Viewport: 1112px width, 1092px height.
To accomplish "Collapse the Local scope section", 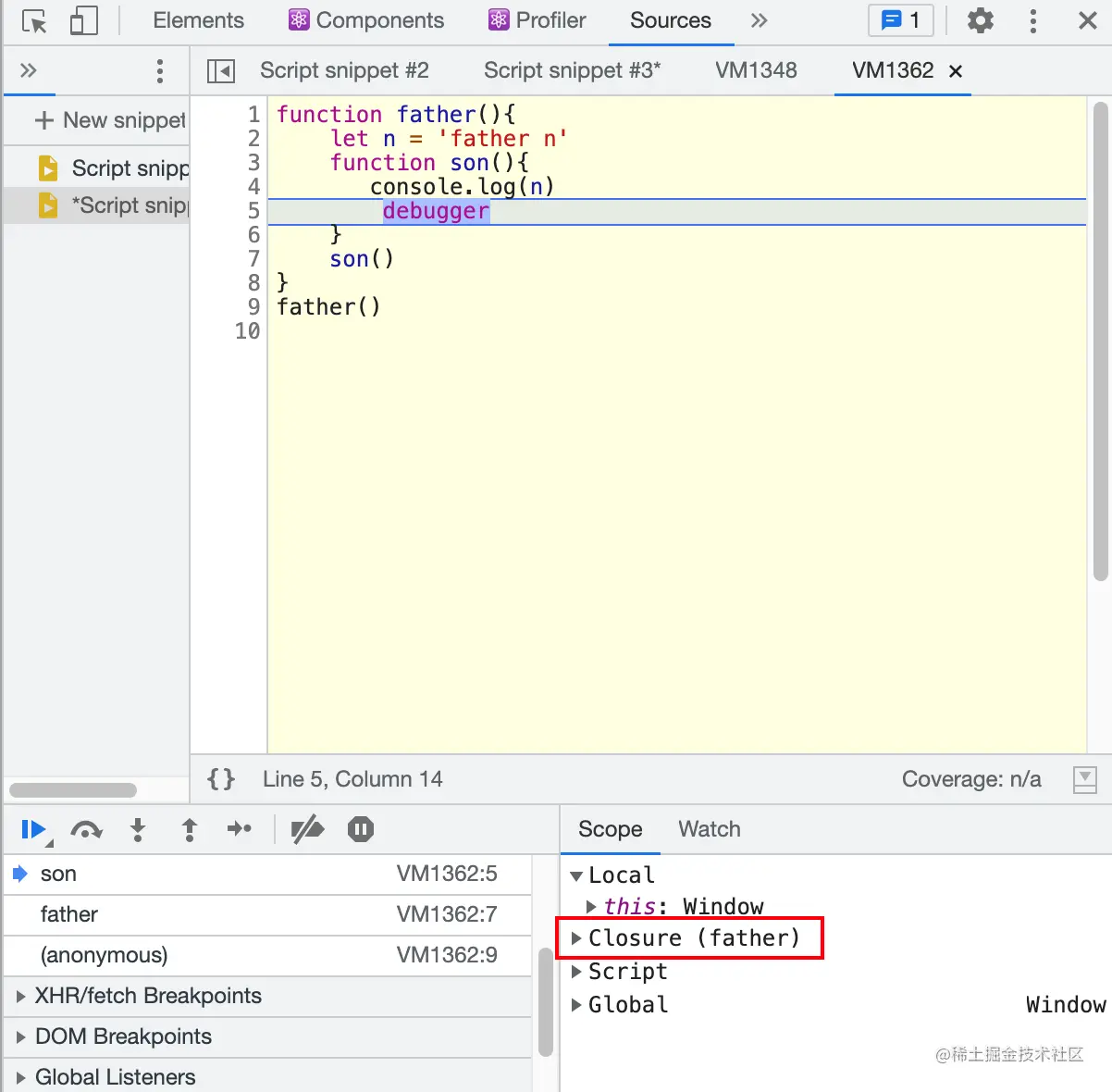I will (x=576, y=875).
